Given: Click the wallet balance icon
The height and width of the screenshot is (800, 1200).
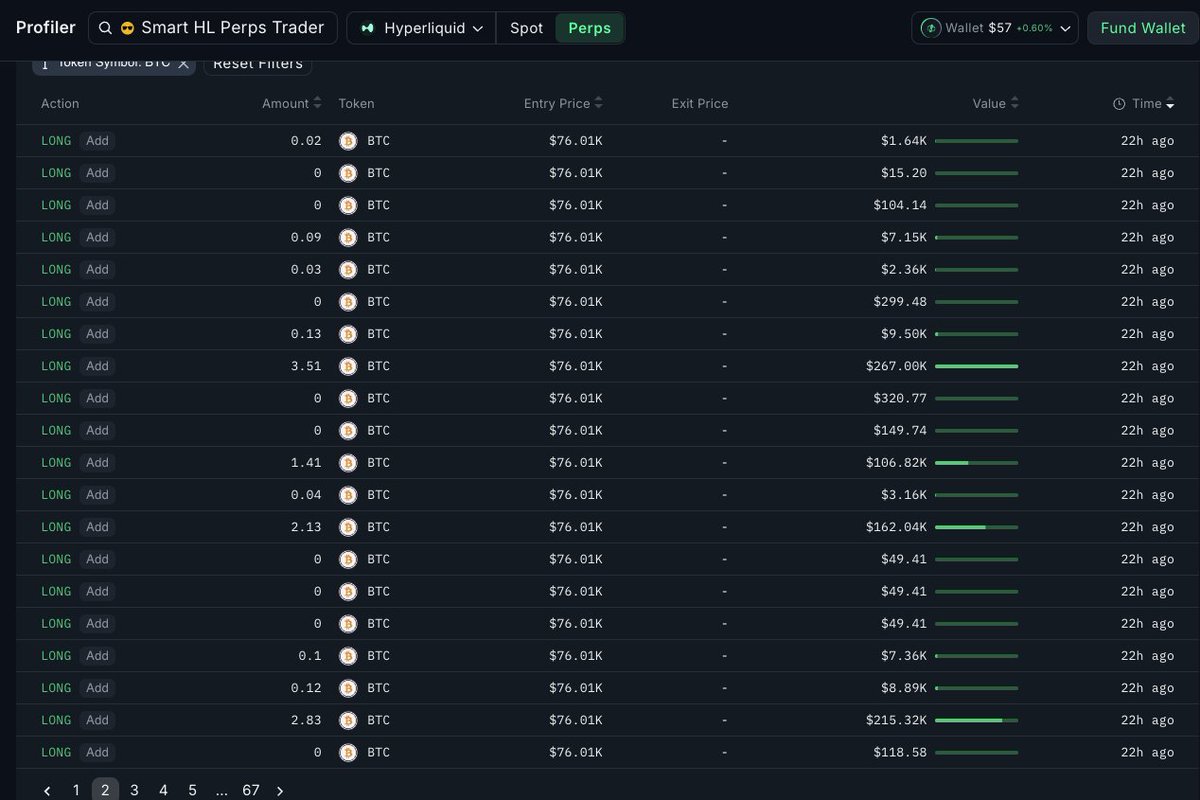Looking at the screenshot, I should coord(931,28).
